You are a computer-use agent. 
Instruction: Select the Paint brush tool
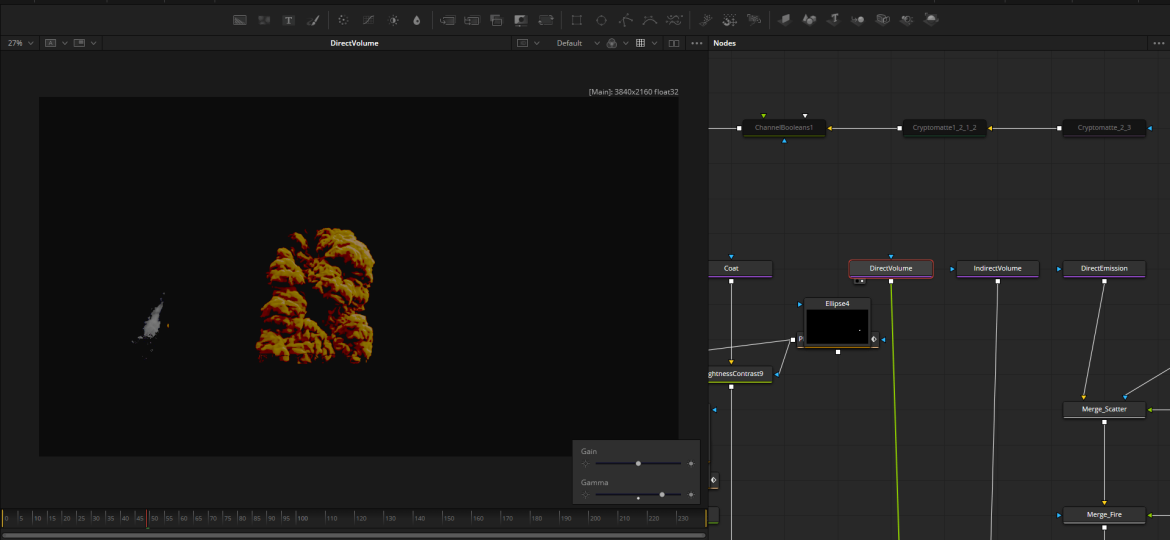tap(312, 20)
